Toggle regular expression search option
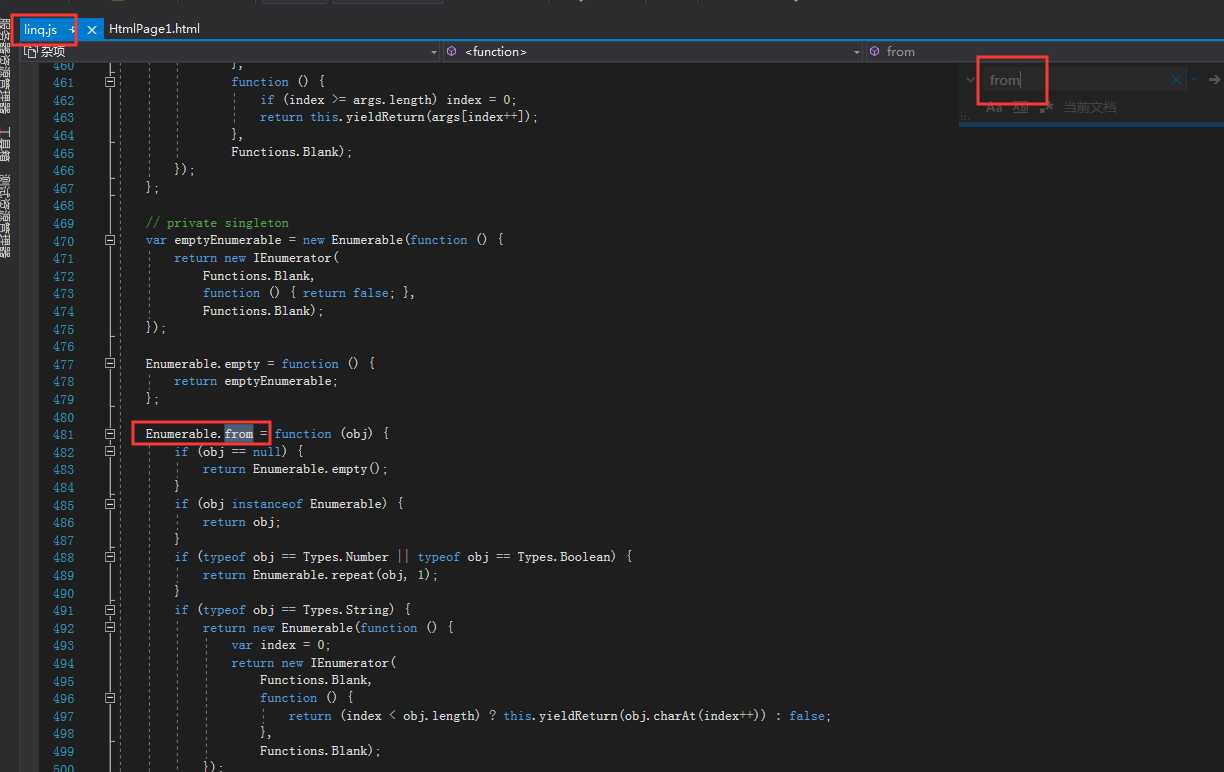This screenshot has width=1224, height=772. [x=1046, y=107]
